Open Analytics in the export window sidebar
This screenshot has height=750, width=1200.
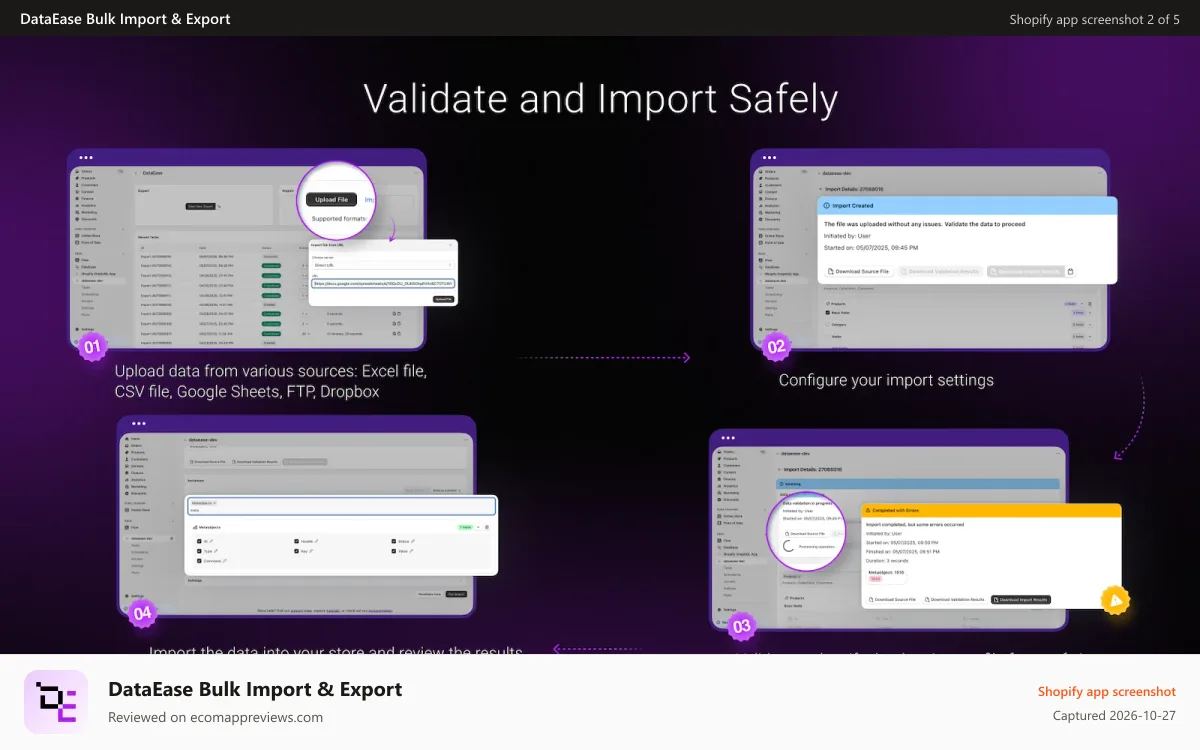[x=87, y=205]
